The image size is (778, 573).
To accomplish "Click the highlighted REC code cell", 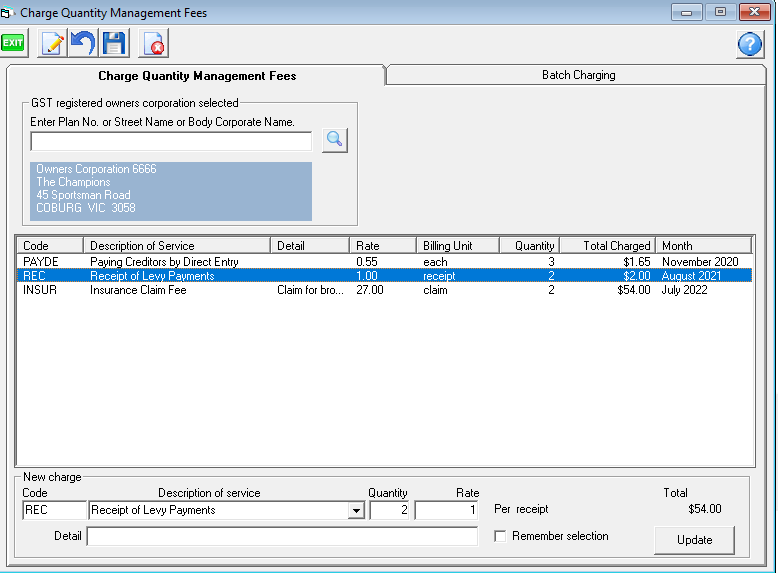I will pos(34,276).
